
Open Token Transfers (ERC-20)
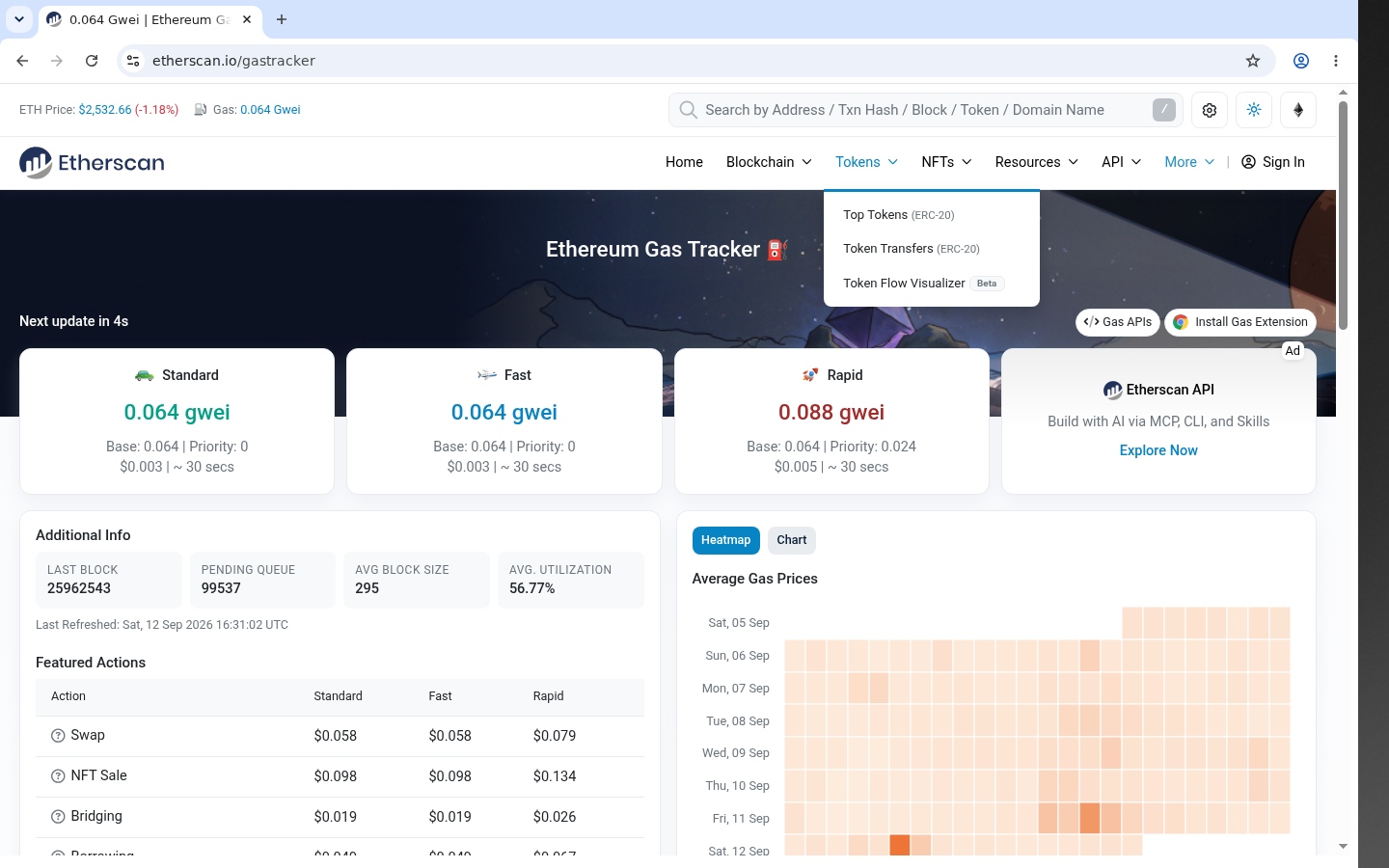[x=912, y=249]
